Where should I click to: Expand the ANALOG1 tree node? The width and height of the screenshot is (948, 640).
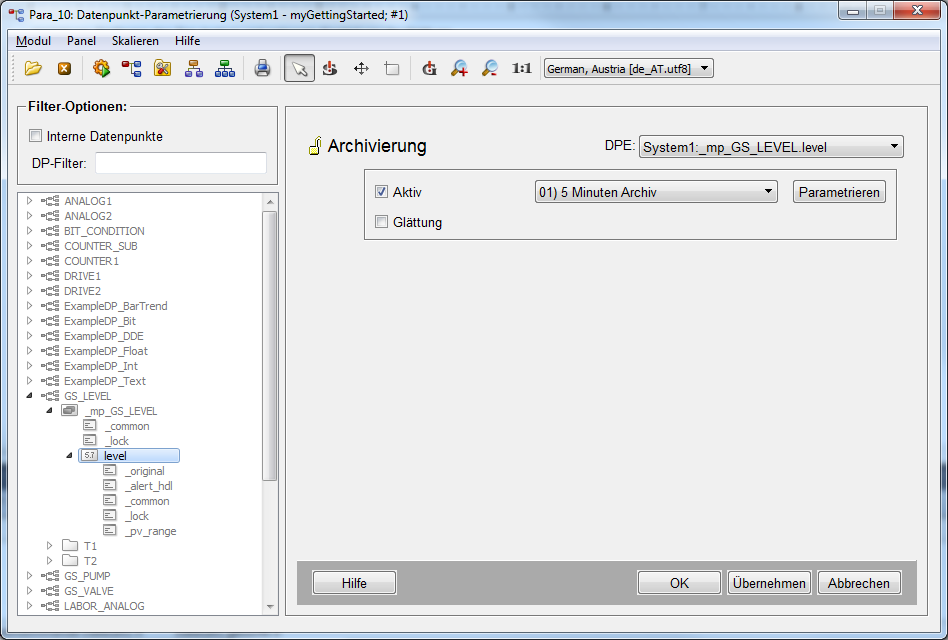pos(29,200)
